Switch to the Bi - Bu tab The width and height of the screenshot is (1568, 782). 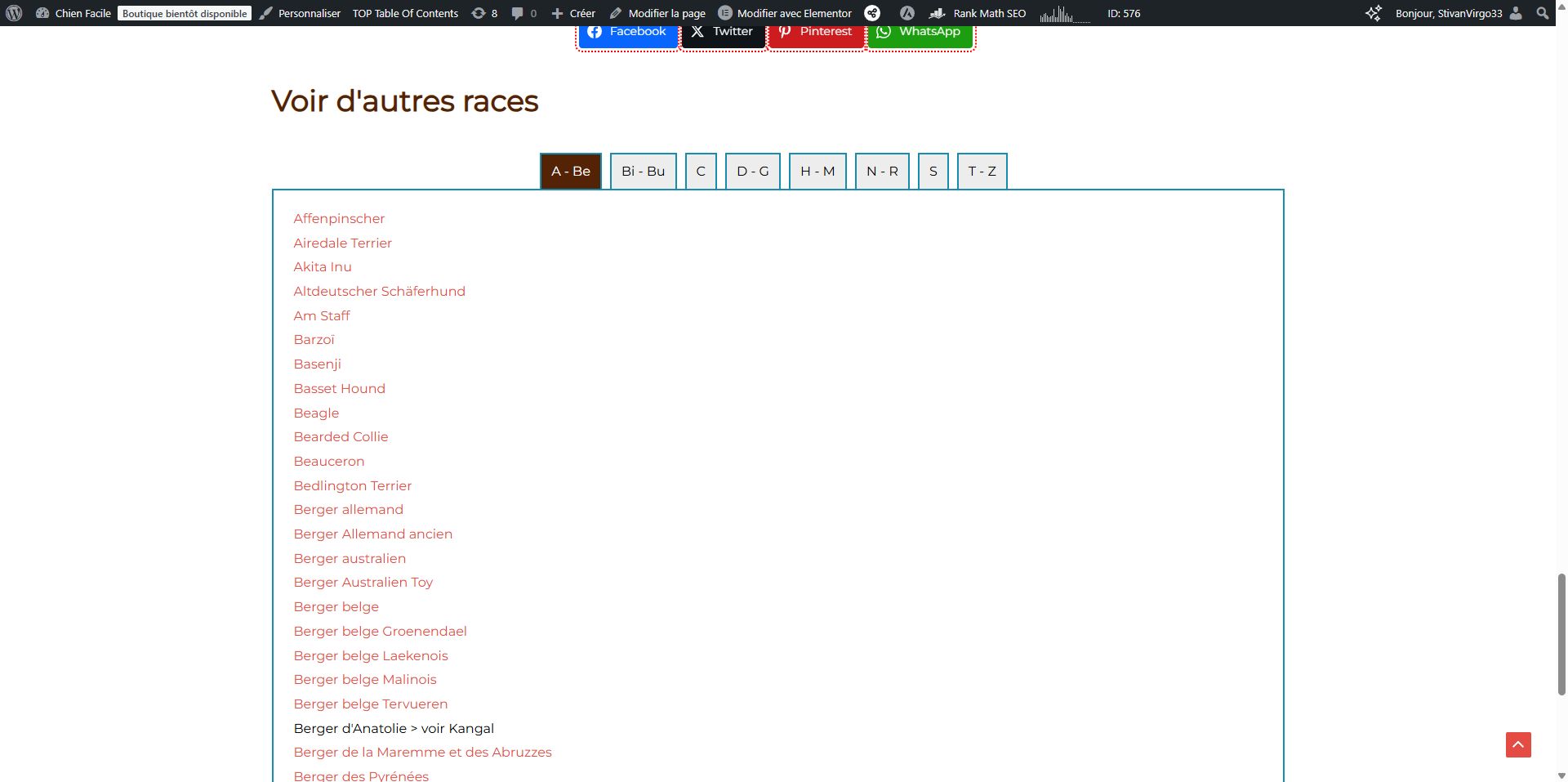coord(643,172)
